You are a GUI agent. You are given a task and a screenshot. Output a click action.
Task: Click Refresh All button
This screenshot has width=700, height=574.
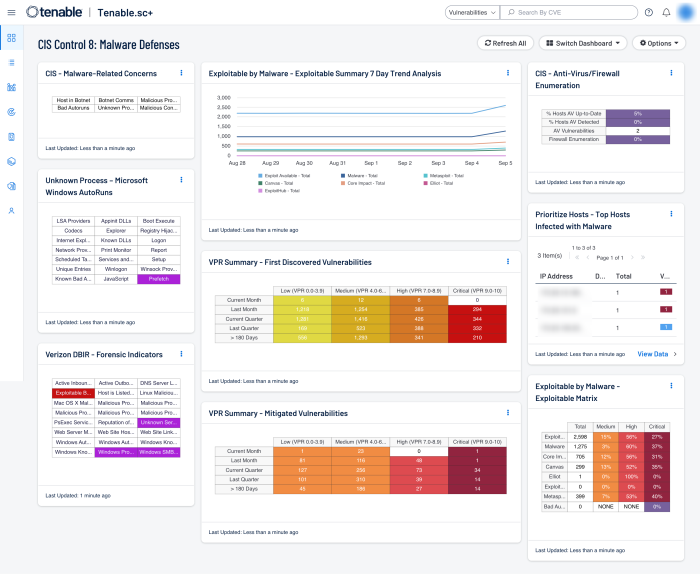[x=506, y=43]
